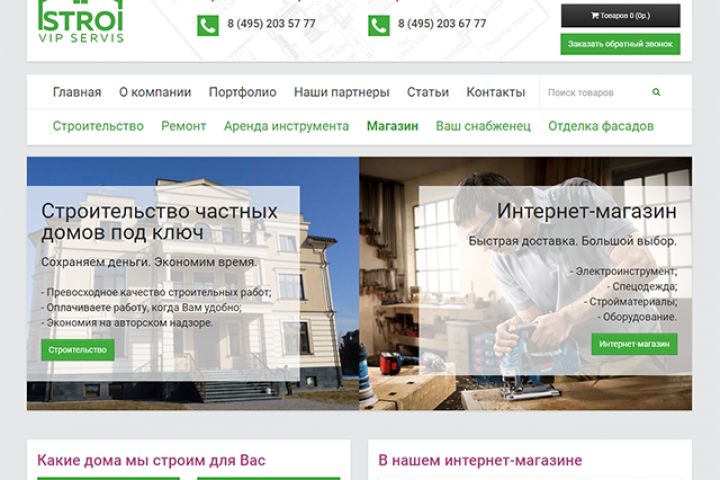Screen dimensions: 720x480
Task: Click the STROI VIP SERVIS logo
Action: 81,22
